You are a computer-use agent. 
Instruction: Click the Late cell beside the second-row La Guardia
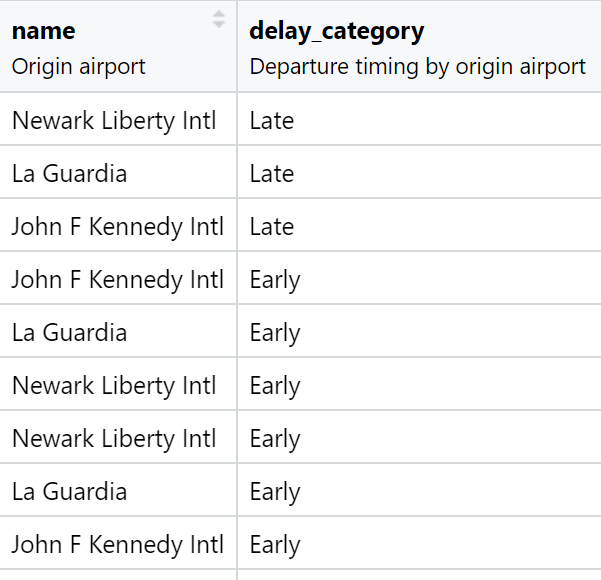(x=272, y=174)
